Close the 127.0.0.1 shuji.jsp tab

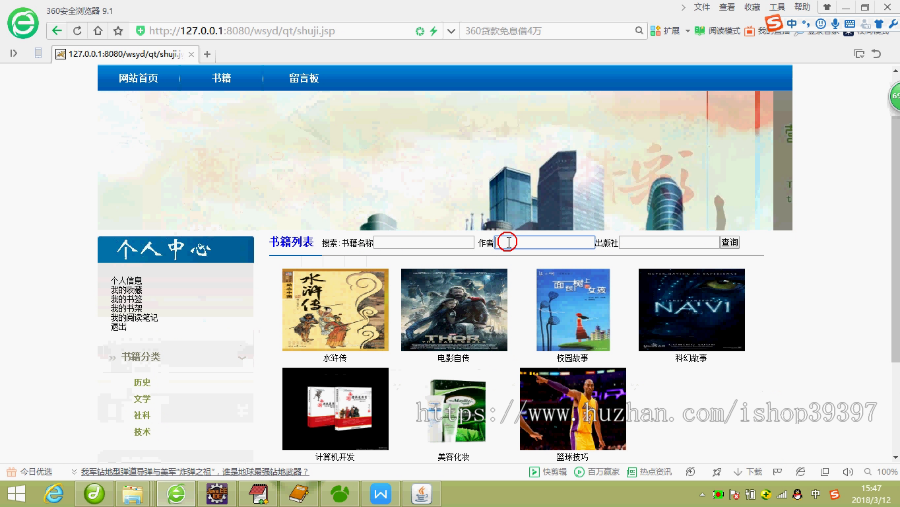pyautogui.click(x=191, y=54)
